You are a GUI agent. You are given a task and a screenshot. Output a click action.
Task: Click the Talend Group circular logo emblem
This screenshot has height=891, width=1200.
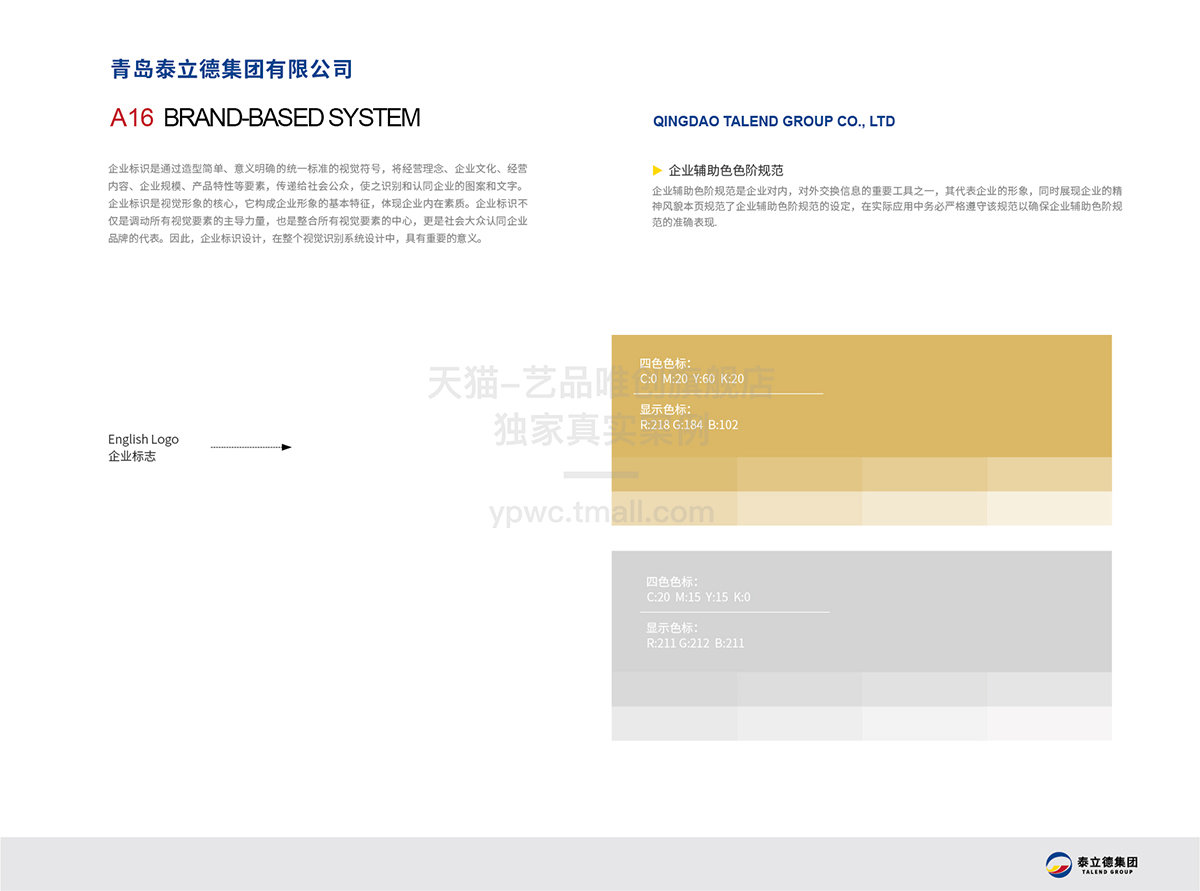pyautogui.click(x=1059, y=865)
